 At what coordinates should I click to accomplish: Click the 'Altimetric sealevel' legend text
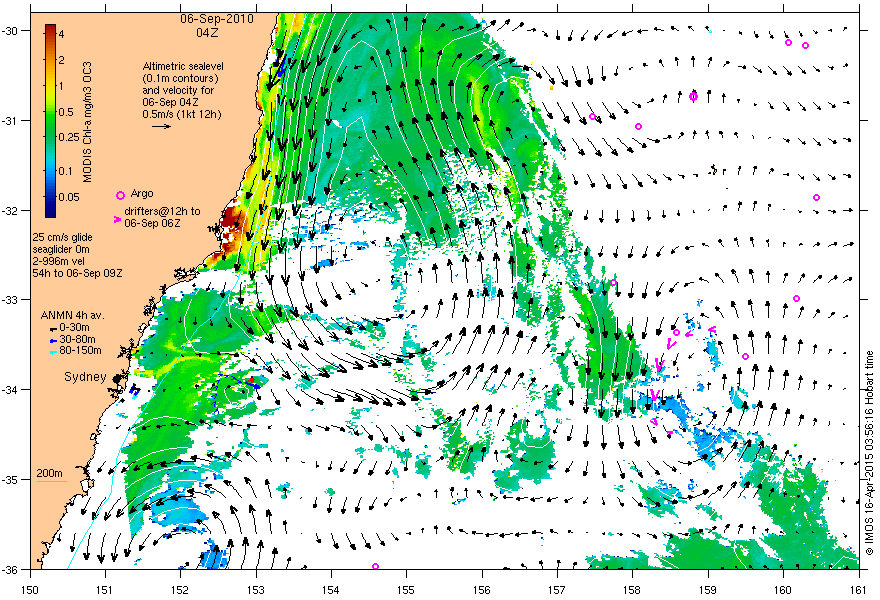click(x=182, y=66)
